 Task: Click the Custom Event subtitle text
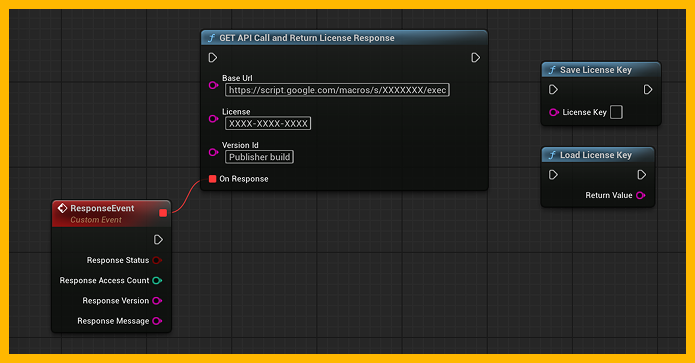[x=96, y=220]
